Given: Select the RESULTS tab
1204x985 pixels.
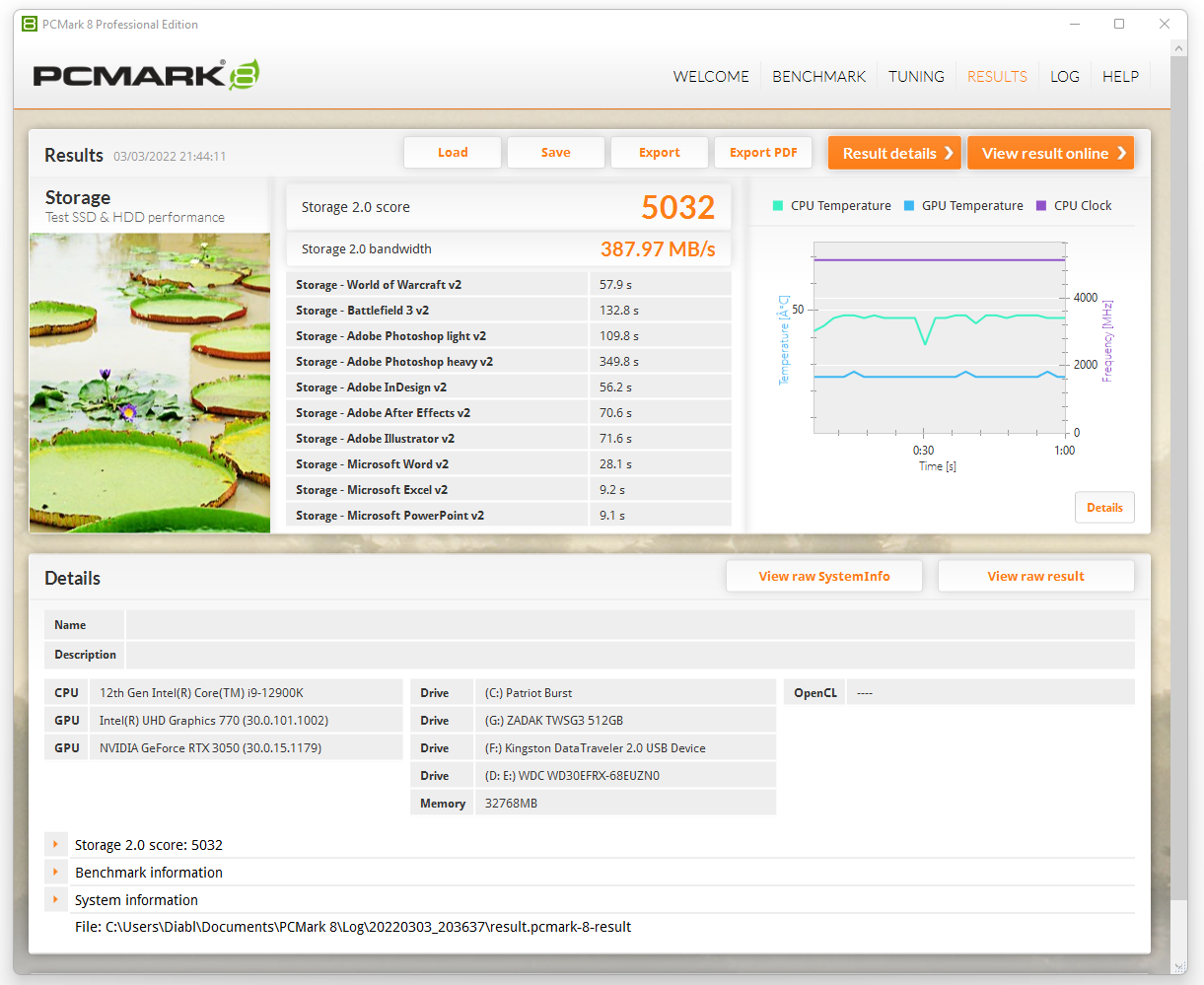Looking at the screenshot, I should (997, 76).
